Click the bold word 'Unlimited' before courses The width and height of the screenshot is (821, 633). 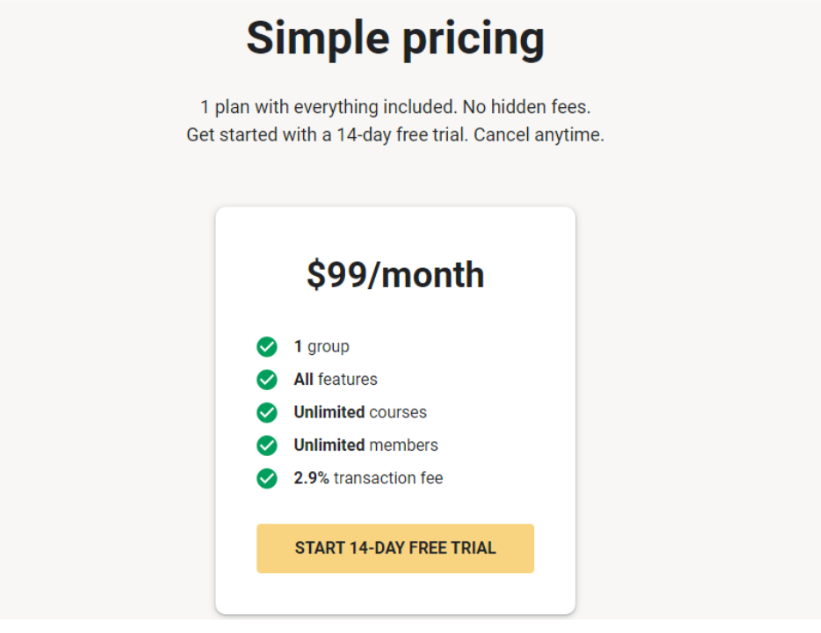329,412
